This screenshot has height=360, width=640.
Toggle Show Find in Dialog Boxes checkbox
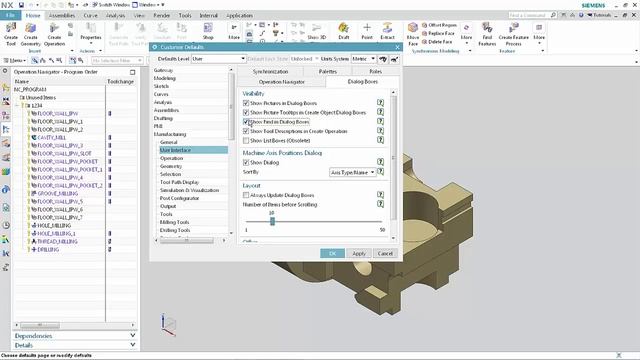(x=246, y=122)
